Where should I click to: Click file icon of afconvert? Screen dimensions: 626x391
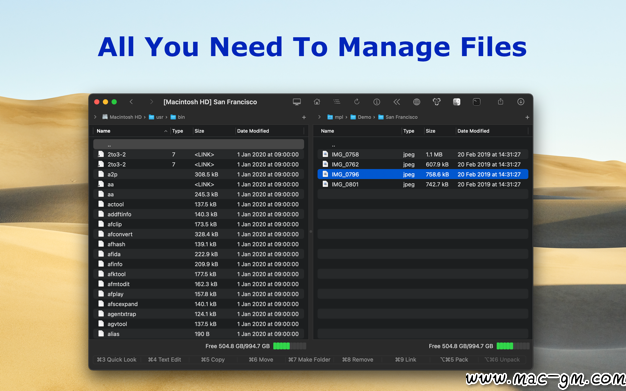click(x=101, y=234)
